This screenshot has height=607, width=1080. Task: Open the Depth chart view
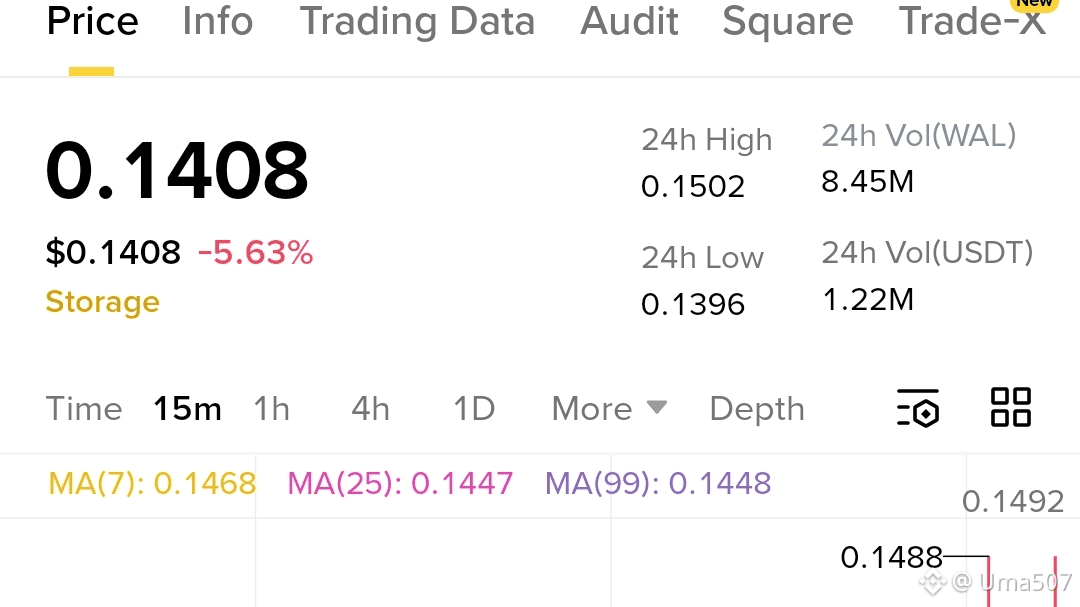click(756, 409)
